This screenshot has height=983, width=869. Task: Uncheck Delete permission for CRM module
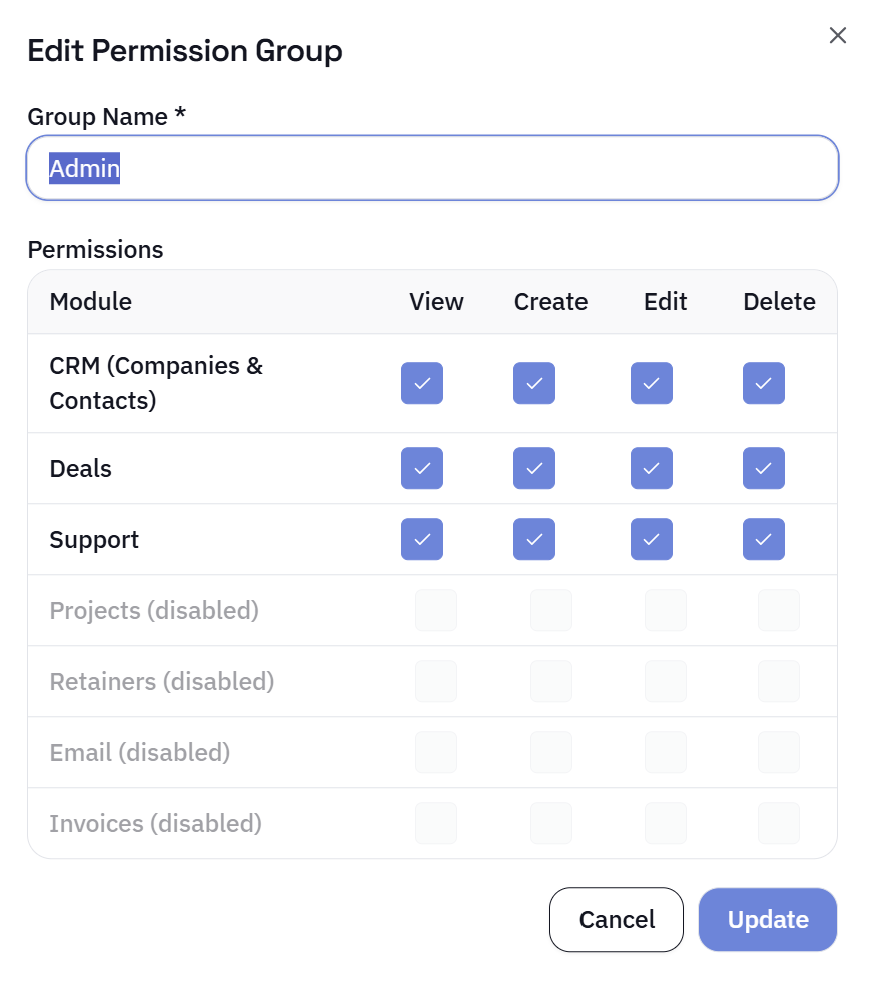(763, 383)
